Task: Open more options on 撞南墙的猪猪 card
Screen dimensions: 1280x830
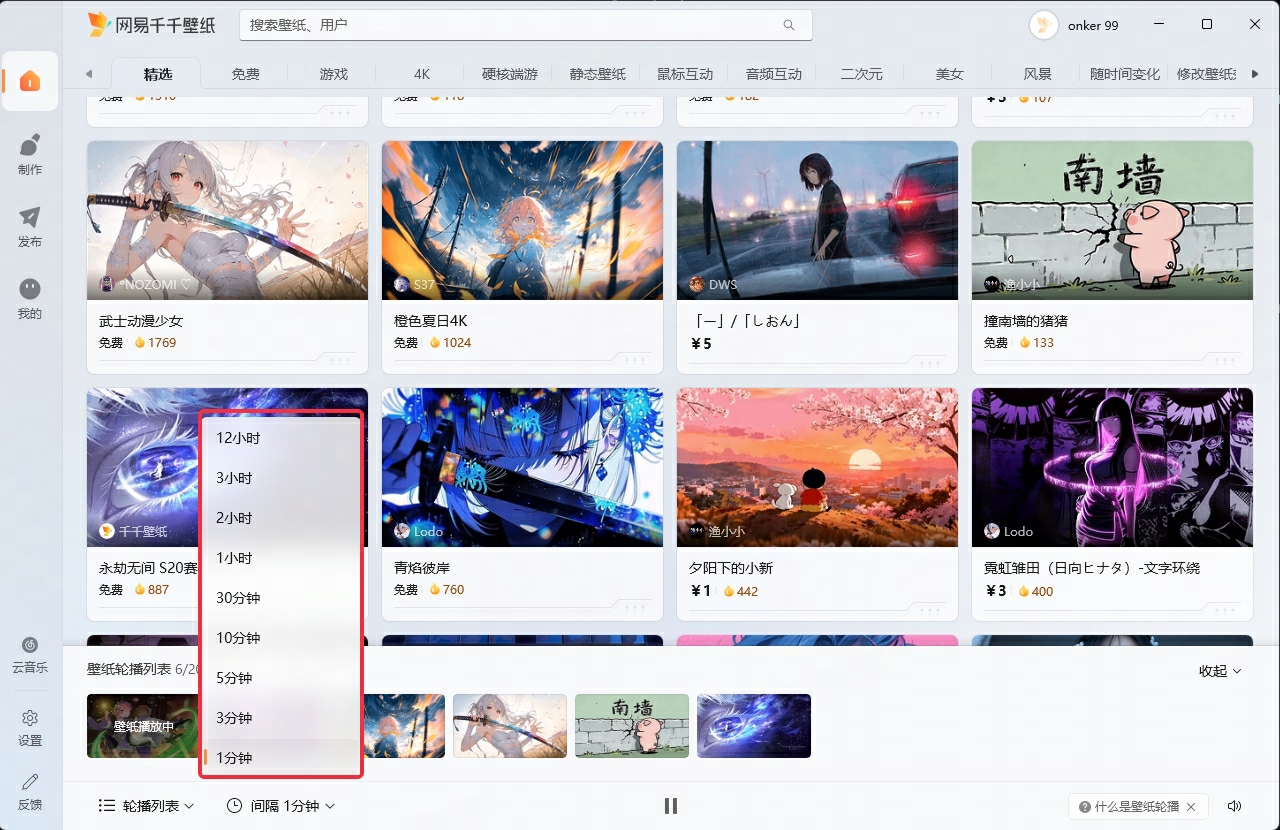Action: [x=1225, y=359]
